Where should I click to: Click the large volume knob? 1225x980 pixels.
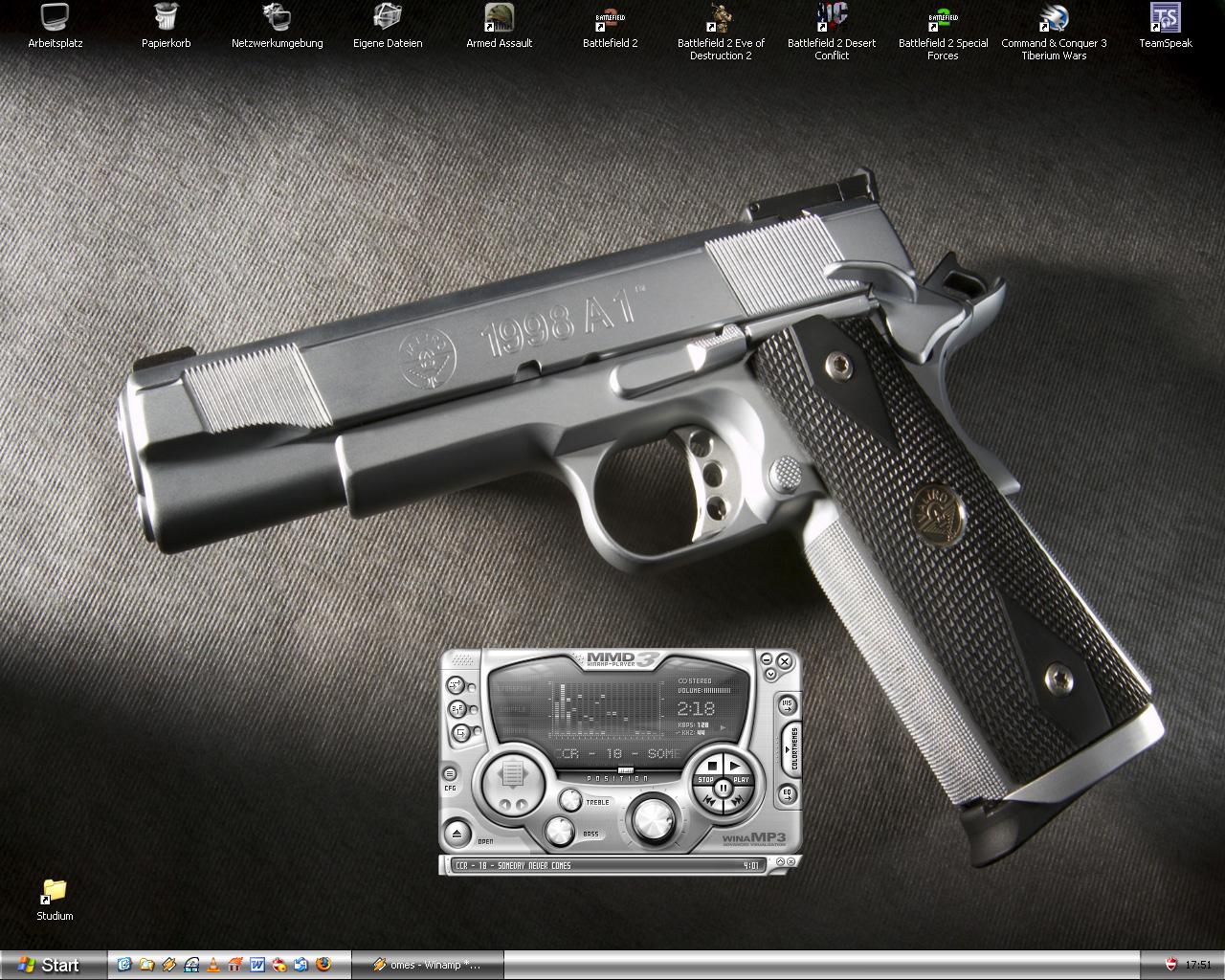(x=654, y=819)
